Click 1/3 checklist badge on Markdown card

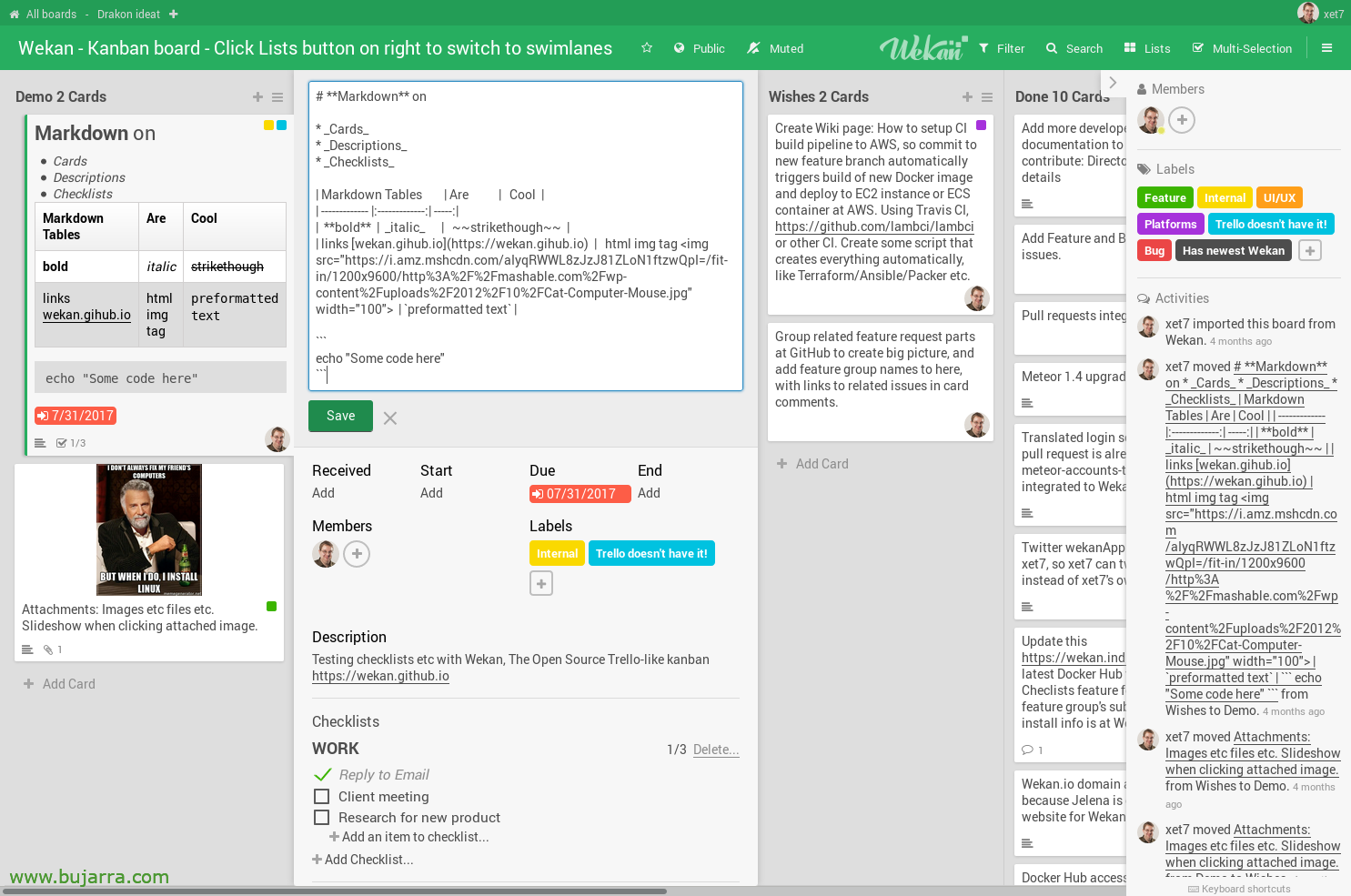click(71, 443)
